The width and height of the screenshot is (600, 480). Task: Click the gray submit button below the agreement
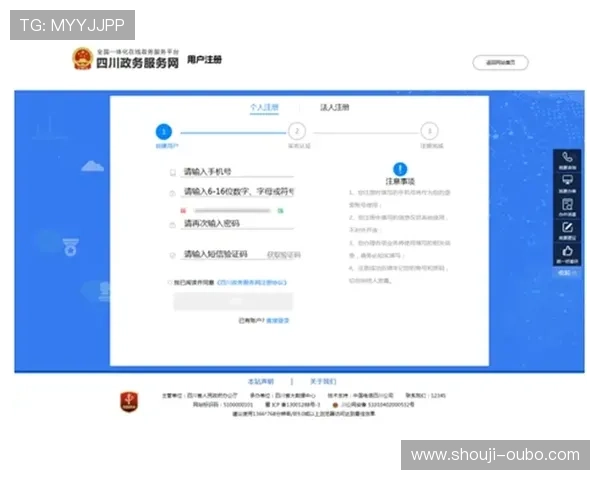point(233,301)
